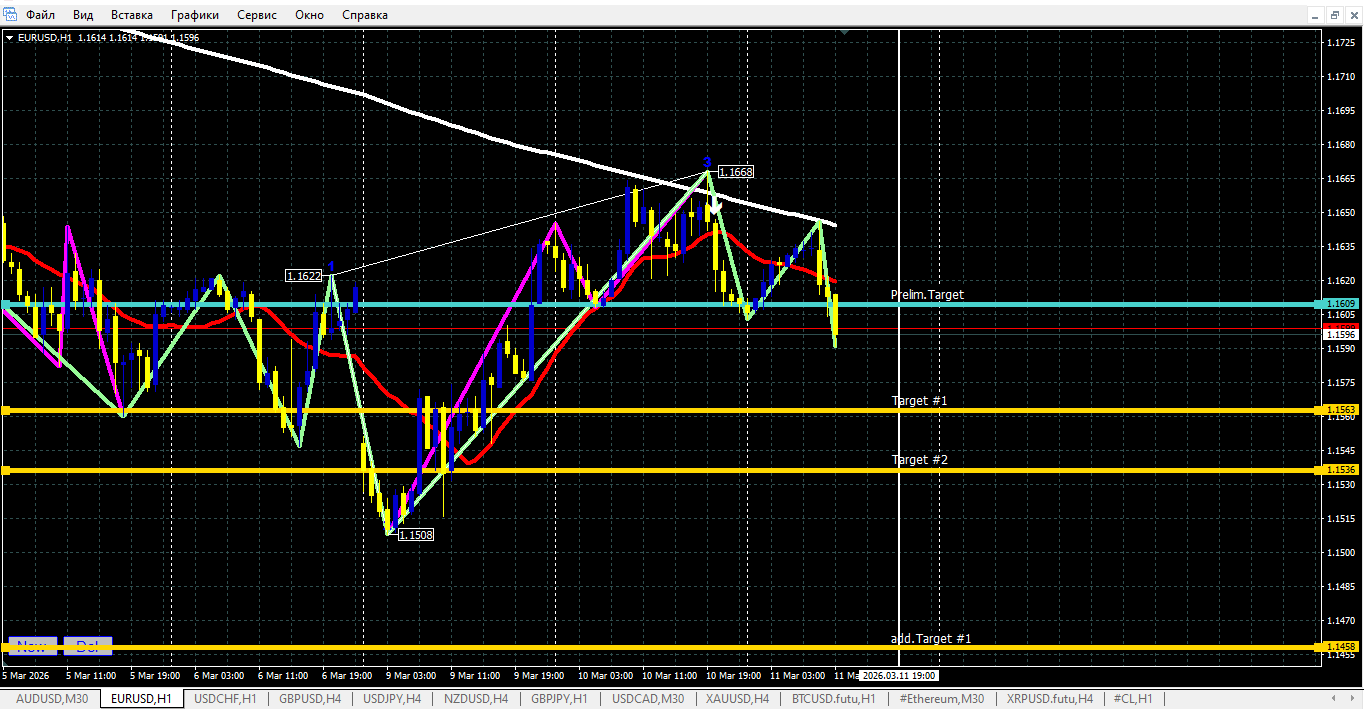Screen dimensions: 1364x710
Task: Click the cyan 1.1609 price axis tag
Action: click(x=1341, y=303)
